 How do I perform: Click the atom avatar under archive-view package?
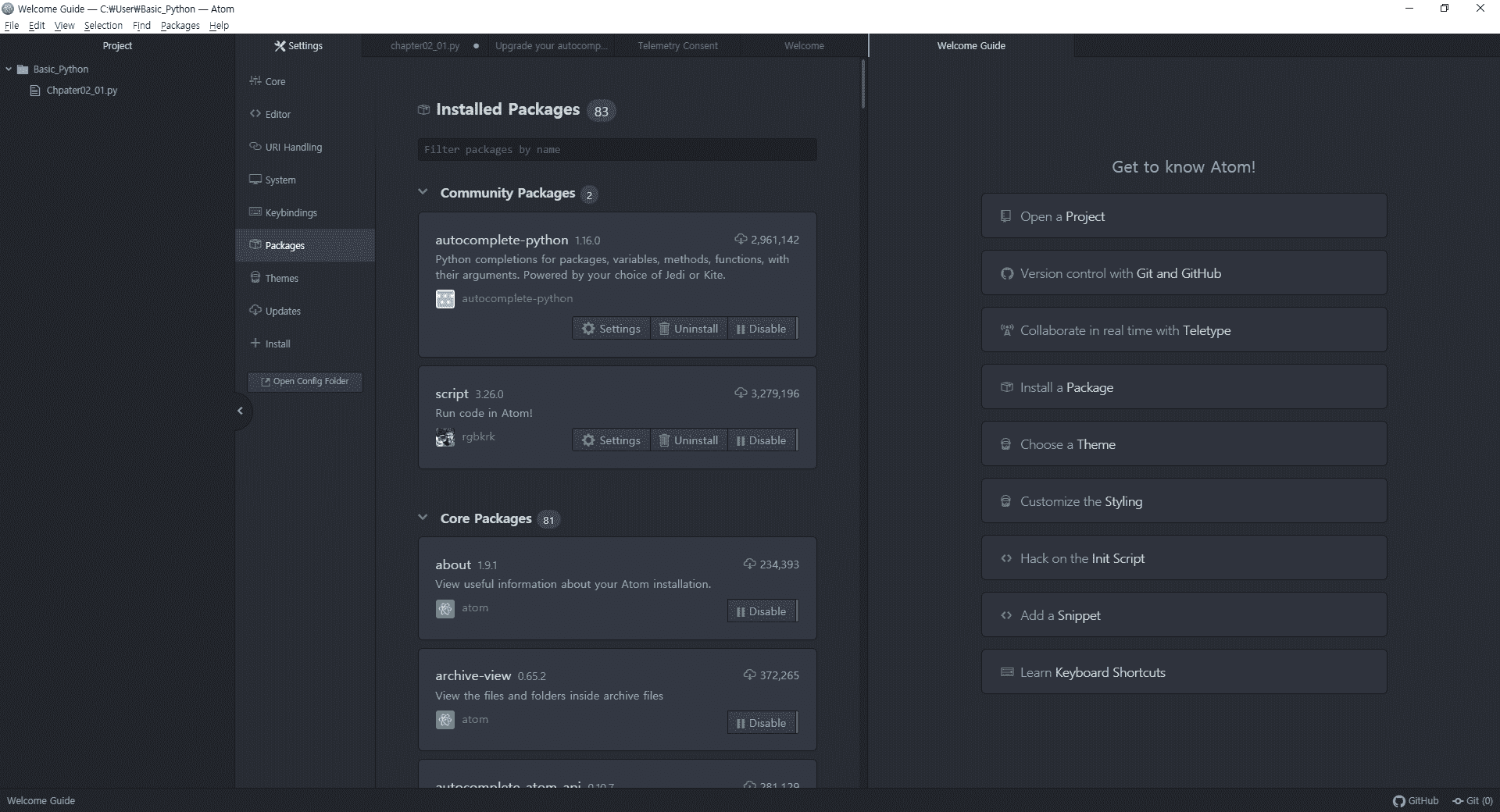445,720
